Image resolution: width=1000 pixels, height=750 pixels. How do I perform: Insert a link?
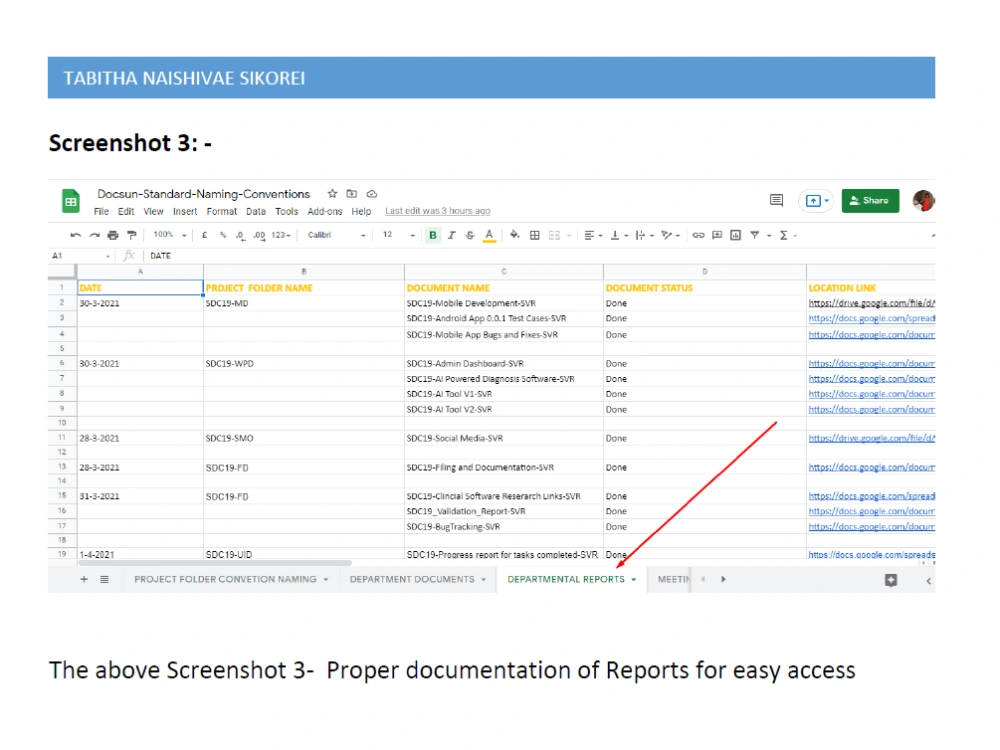698,235
